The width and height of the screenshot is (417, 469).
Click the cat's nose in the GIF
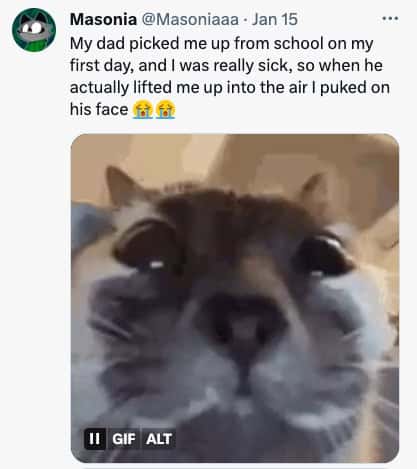(x=243, y=325)
